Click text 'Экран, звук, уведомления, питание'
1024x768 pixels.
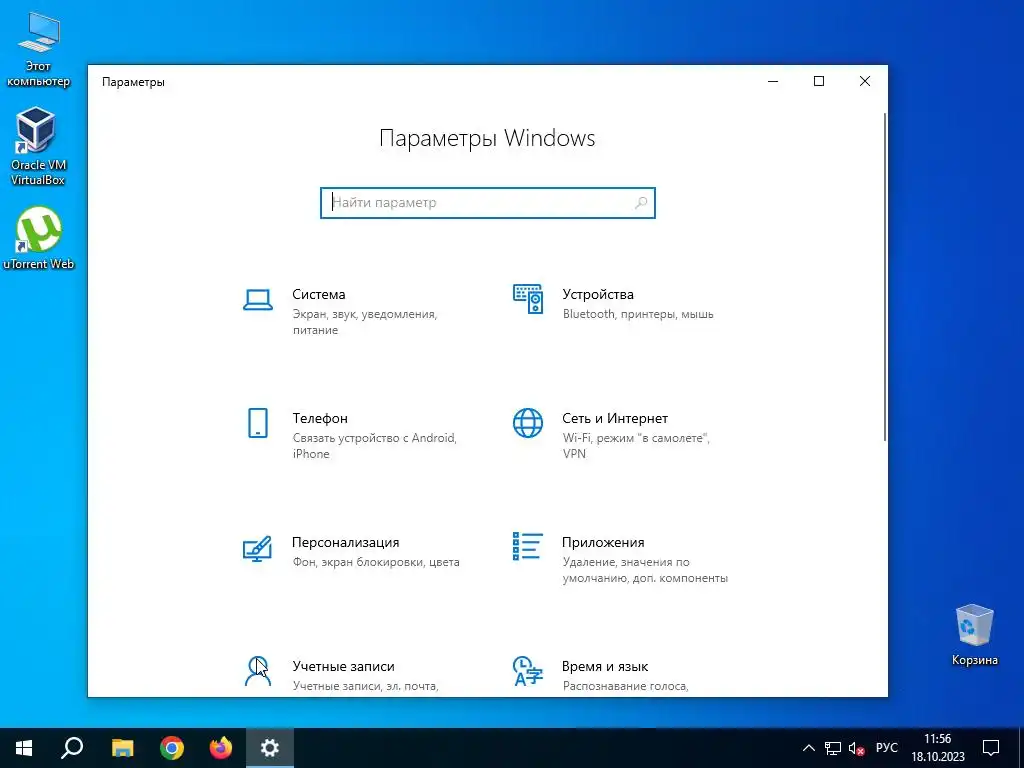(x=364, y=322)
